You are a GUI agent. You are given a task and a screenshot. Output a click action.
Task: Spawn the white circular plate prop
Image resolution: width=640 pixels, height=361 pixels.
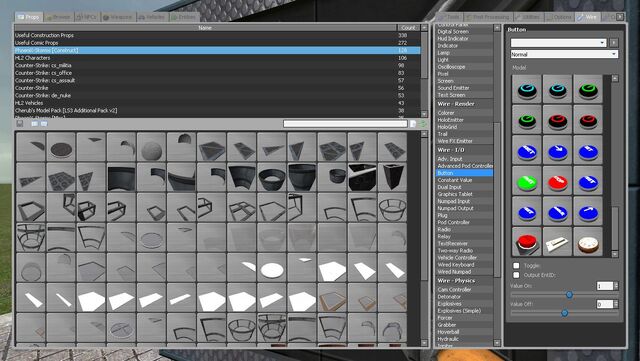[272, 268]
